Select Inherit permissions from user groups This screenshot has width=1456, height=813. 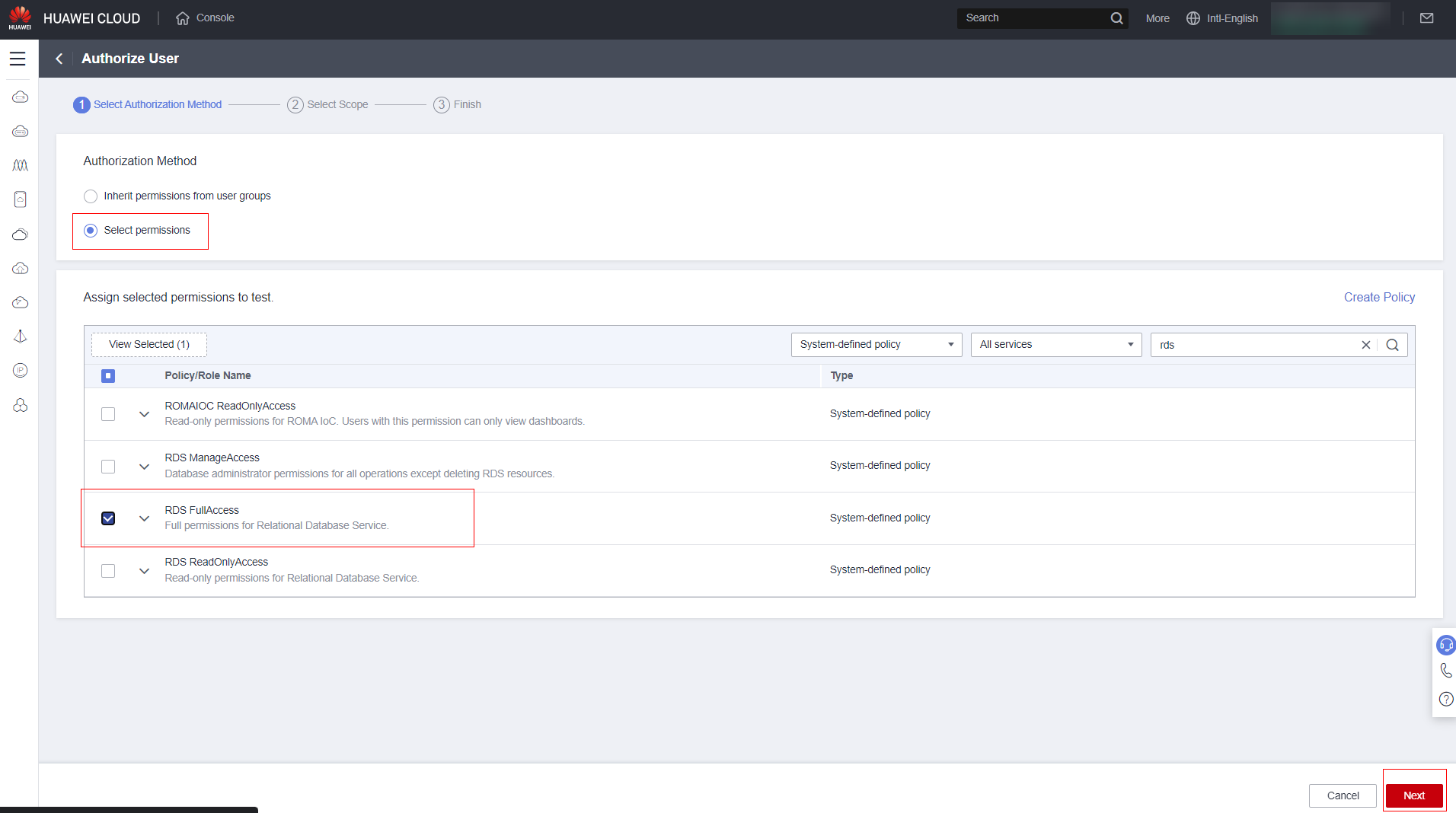tap(91, 196)
